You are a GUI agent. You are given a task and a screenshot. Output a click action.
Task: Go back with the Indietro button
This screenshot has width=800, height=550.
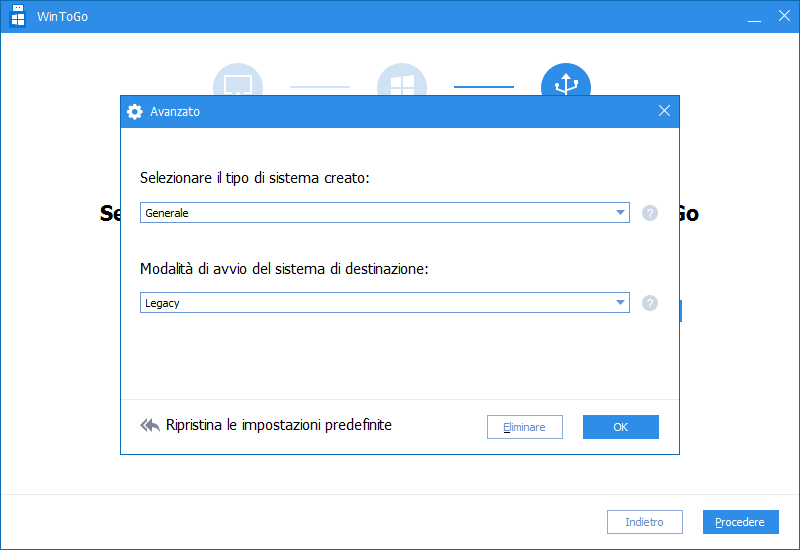click(x=644, y=522)
